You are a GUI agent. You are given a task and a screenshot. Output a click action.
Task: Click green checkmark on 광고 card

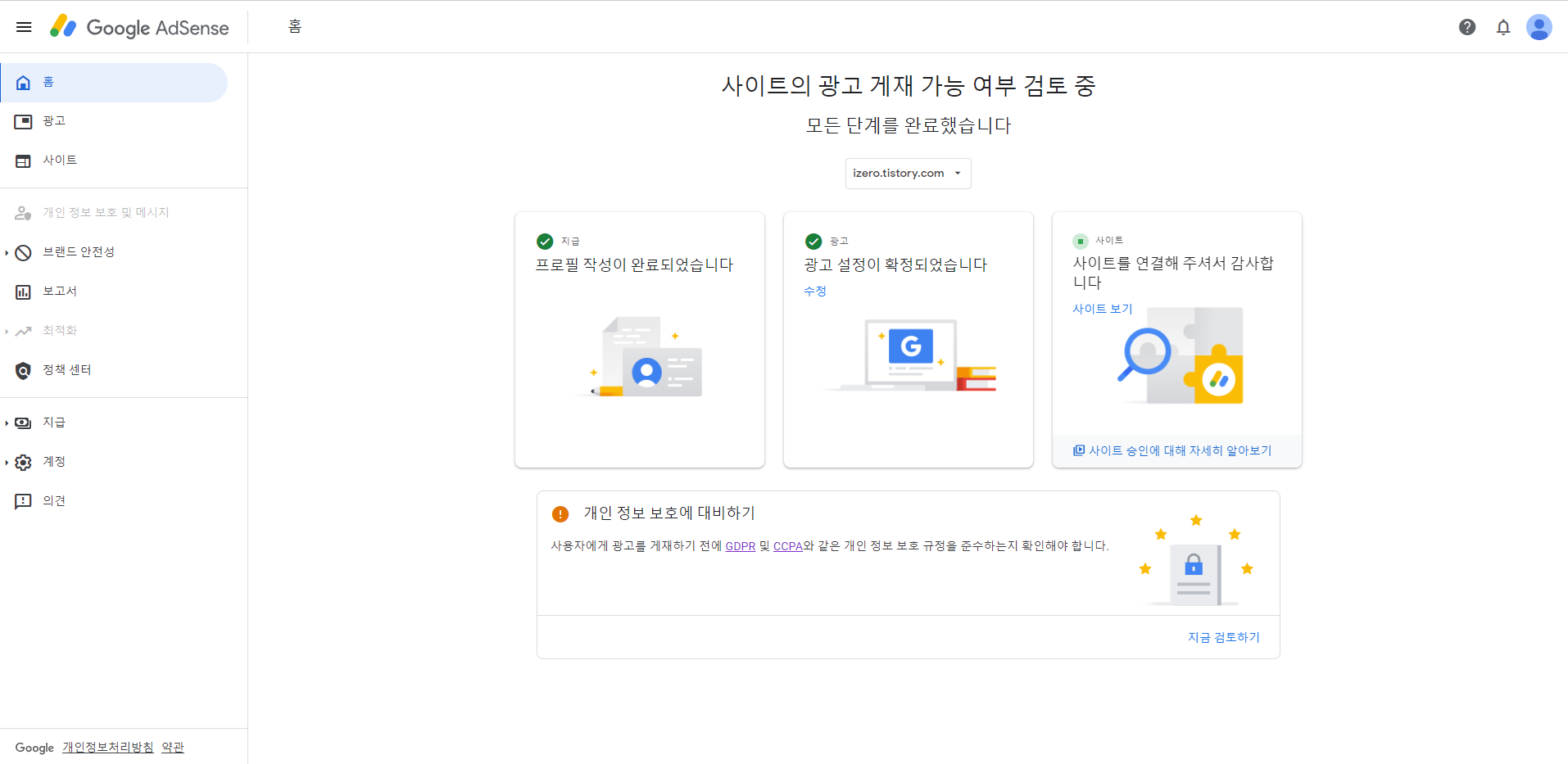[813, 241]
